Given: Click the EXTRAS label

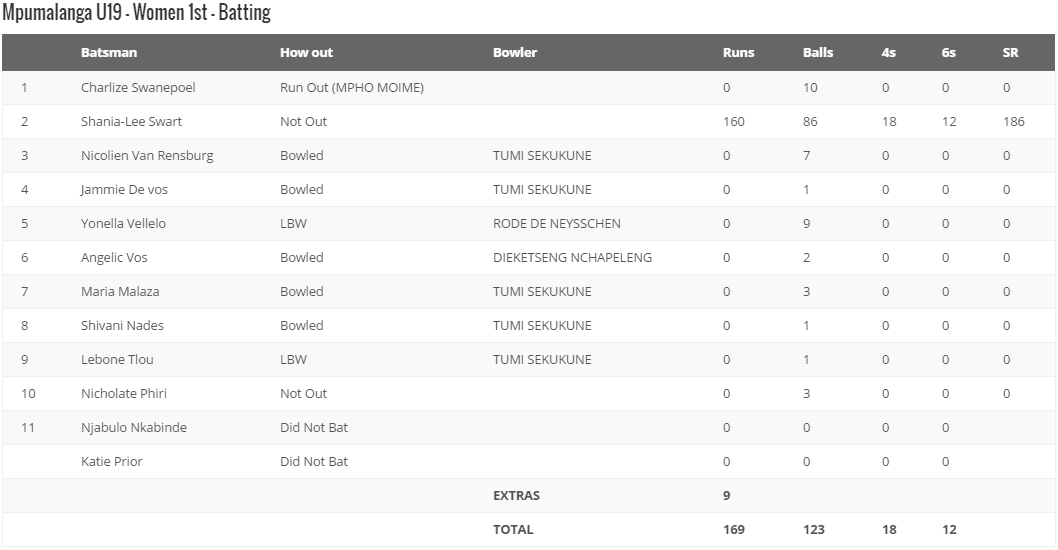Looking at the screenshot, I should [516, 496].
